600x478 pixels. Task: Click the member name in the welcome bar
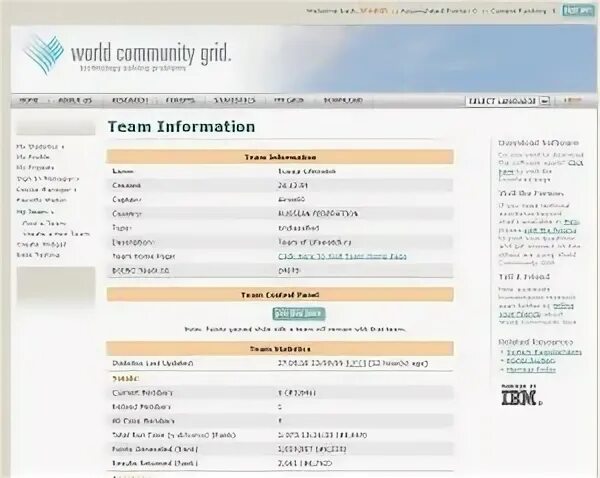click(374, 11)
